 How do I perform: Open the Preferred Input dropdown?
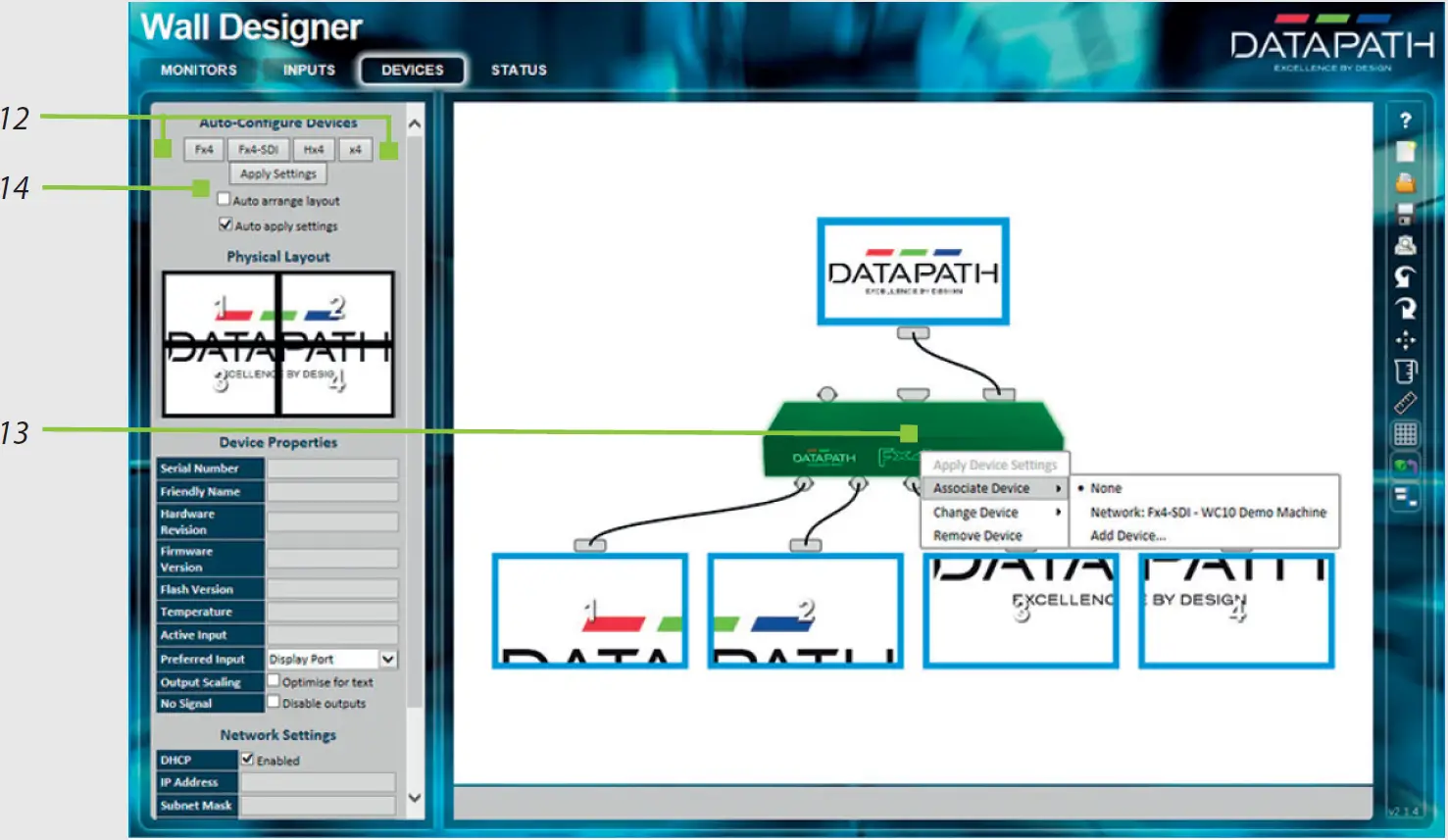click(x=389, y=659)
